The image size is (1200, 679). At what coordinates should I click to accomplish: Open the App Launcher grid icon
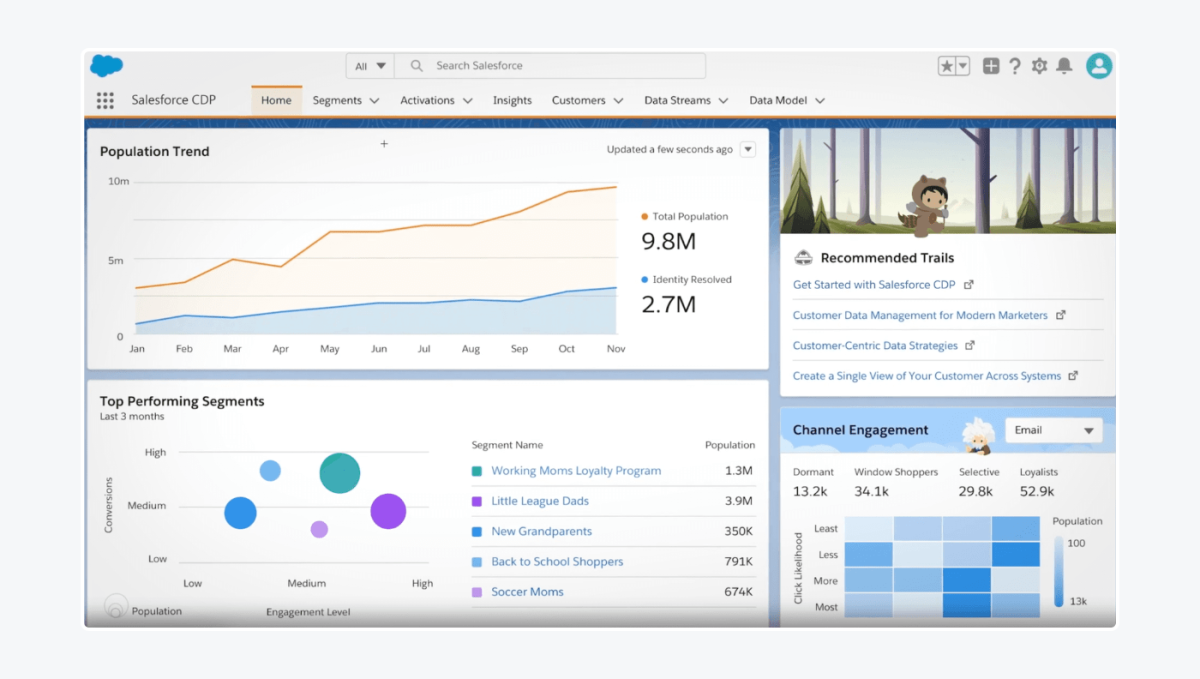click(105, 100)
